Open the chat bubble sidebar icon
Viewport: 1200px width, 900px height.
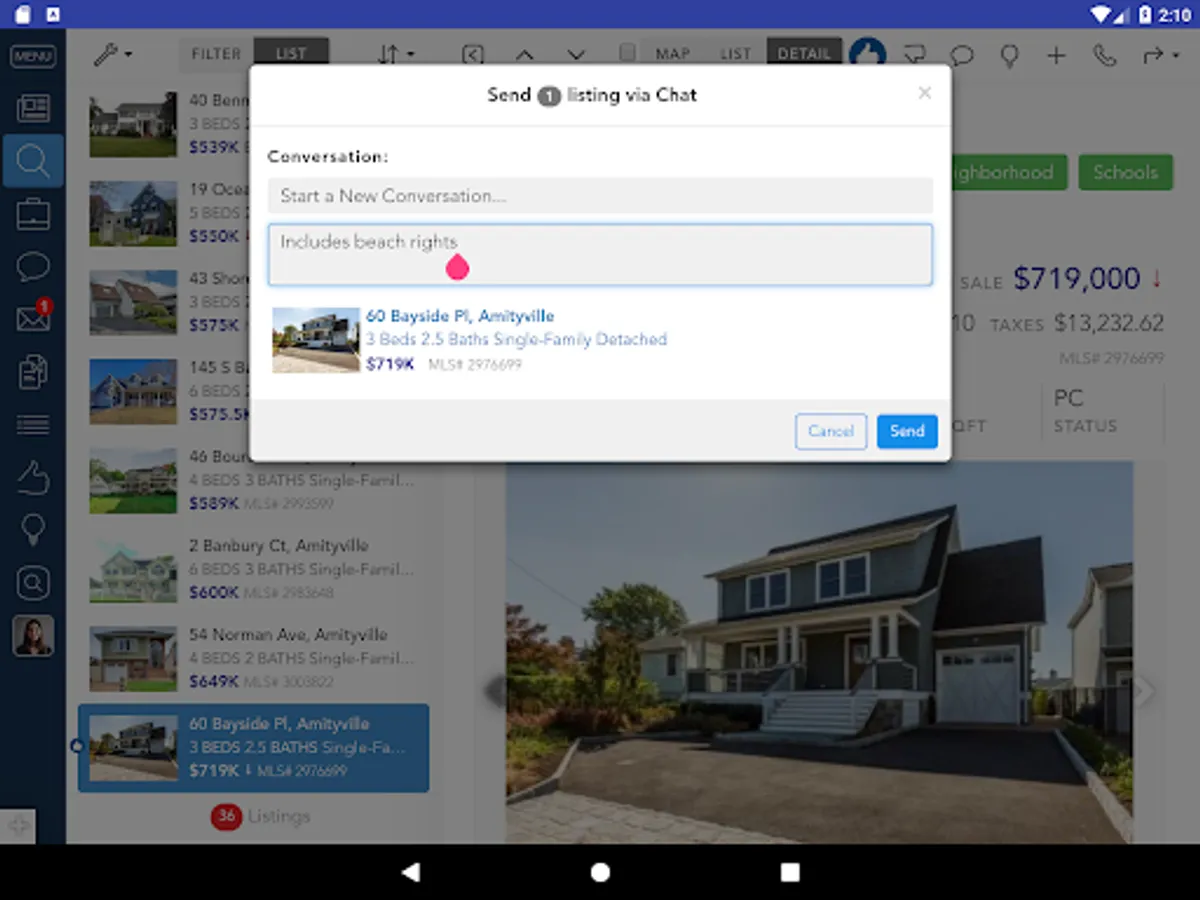(x=33, y=266)
